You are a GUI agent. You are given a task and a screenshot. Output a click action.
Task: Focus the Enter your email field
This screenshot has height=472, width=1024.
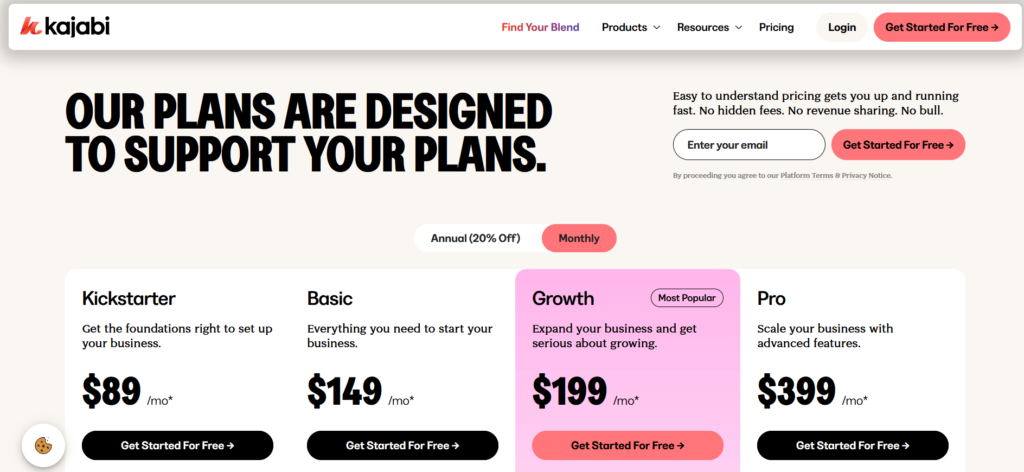click(x=748, y=145)
